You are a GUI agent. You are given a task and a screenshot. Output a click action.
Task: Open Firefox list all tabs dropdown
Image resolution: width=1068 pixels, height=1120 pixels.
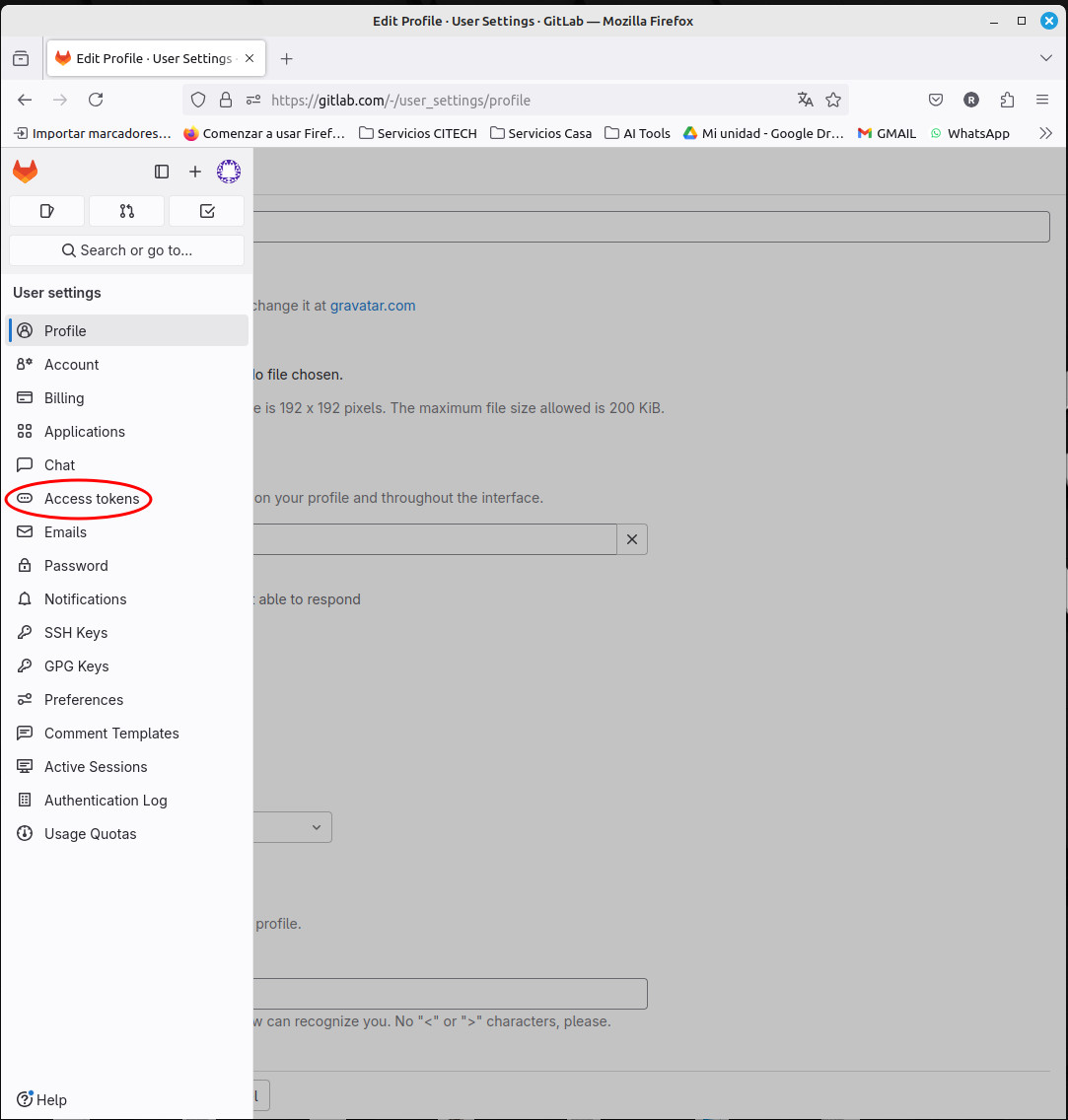[x=1046, y=59]
